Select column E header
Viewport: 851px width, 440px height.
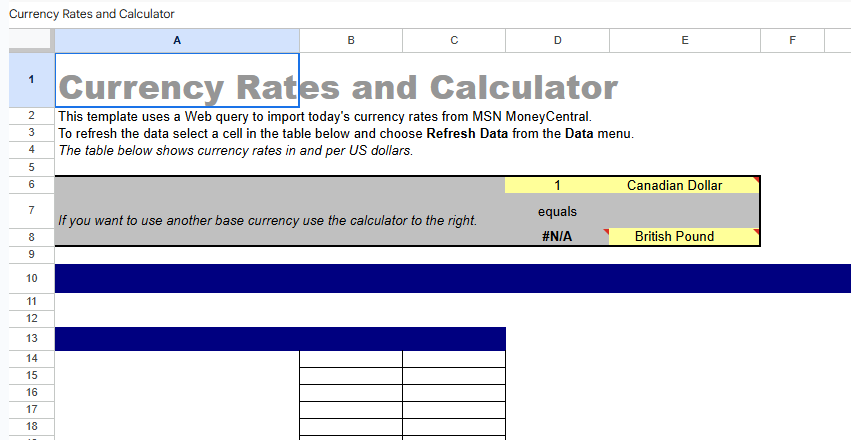[x=684, y=40]
